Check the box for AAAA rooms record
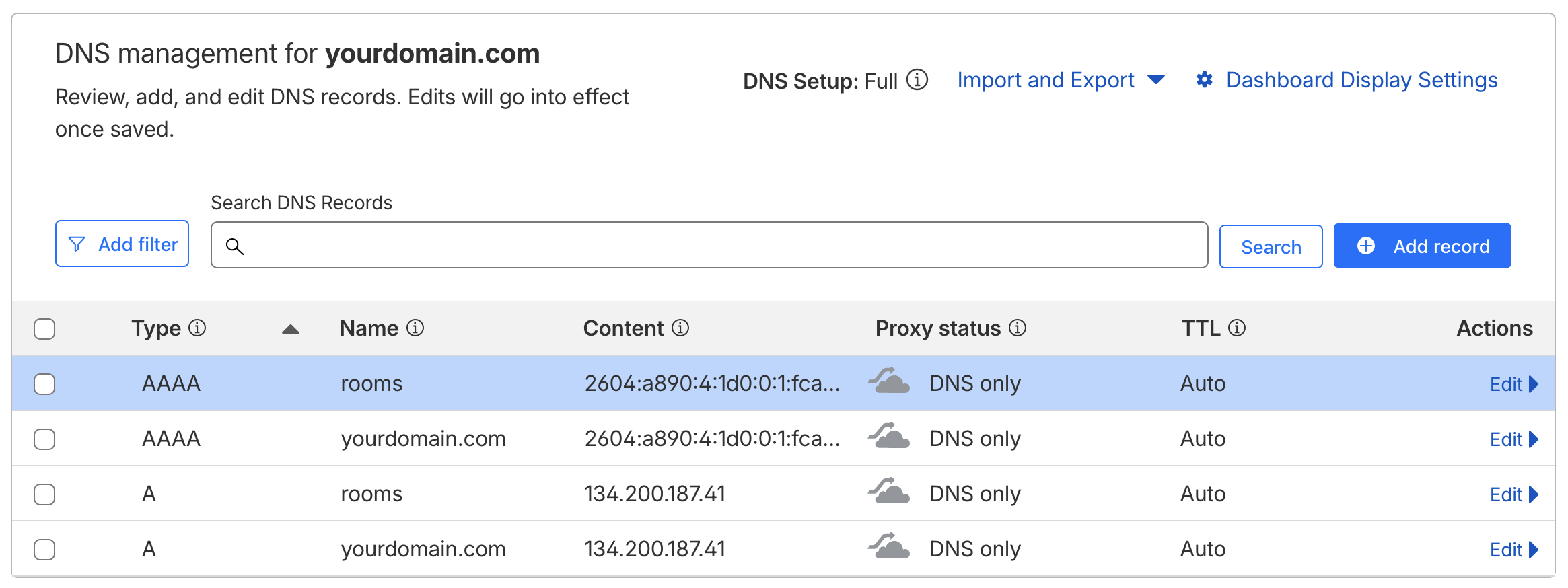The image size is (1568, 588). tap(44, 384)
